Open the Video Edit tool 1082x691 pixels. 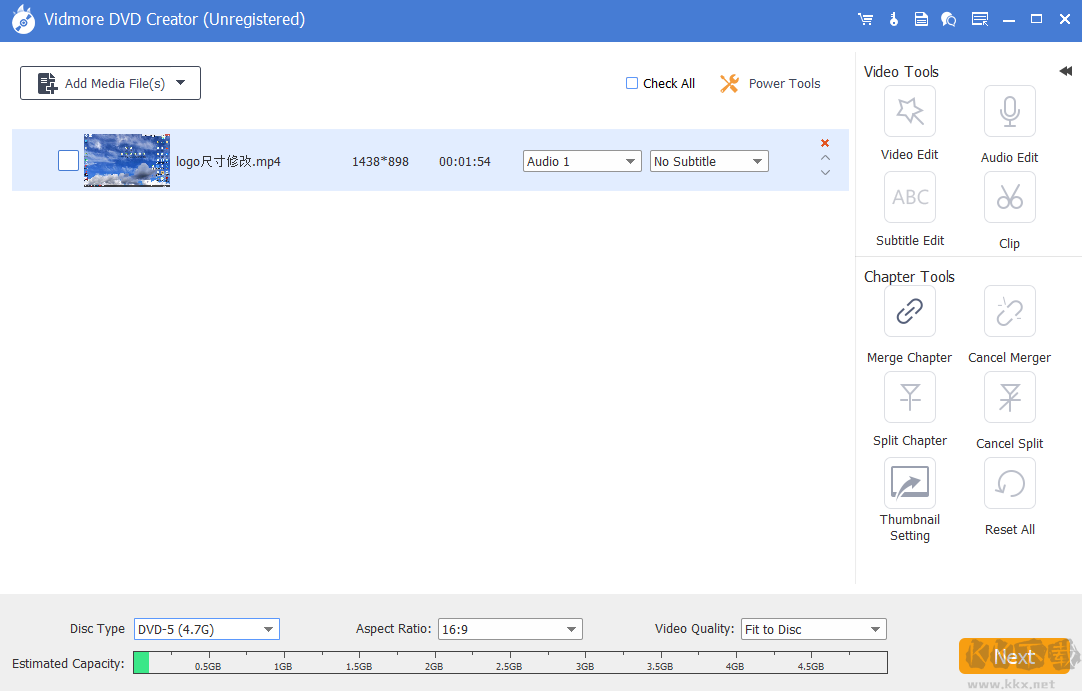click(x=909, y=111)
